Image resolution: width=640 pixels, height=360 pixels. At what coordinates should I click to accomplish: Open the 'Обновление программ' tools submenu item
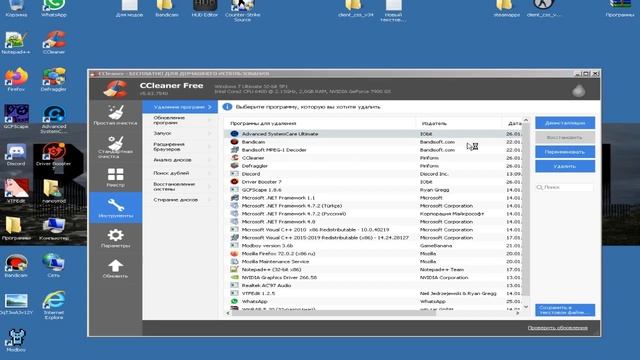[x=180, y=120]
